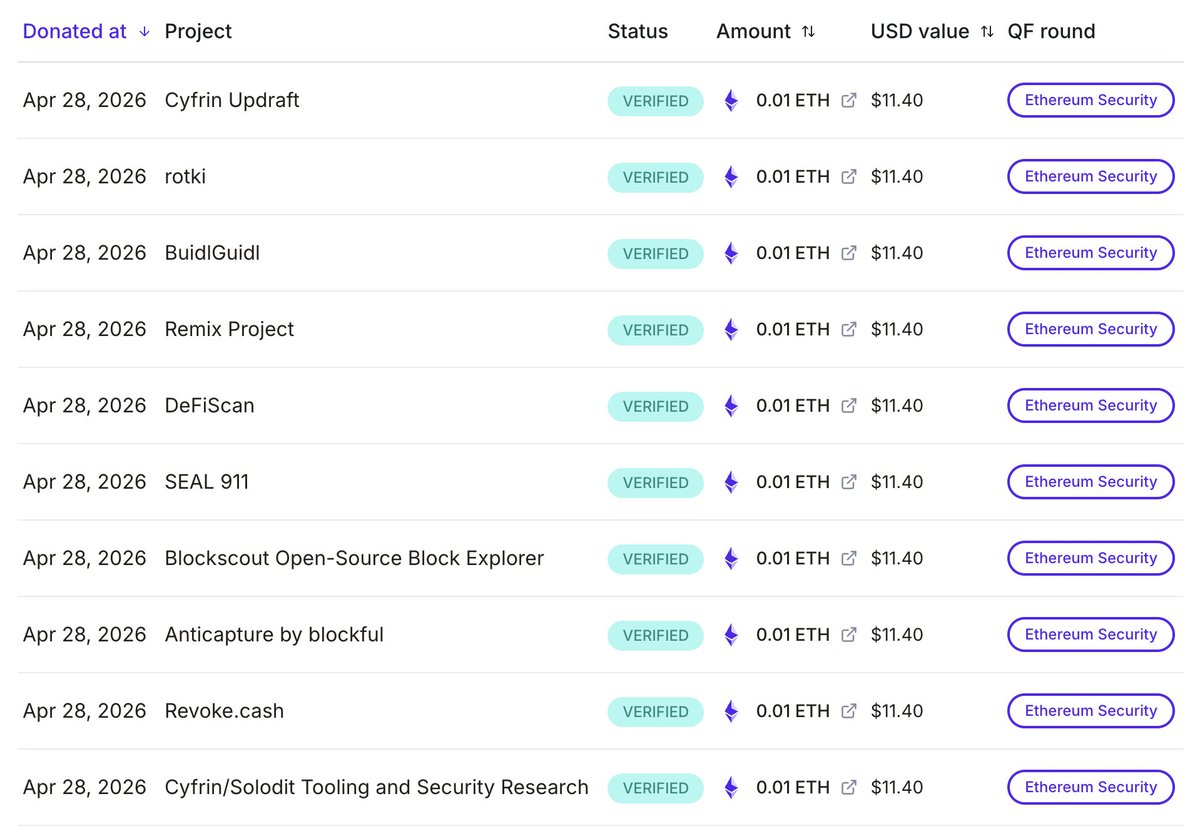Viewport: 1200px width, 836px height.
Task: Open Anticapture by blockful project
Action: (x=274, y=635)
